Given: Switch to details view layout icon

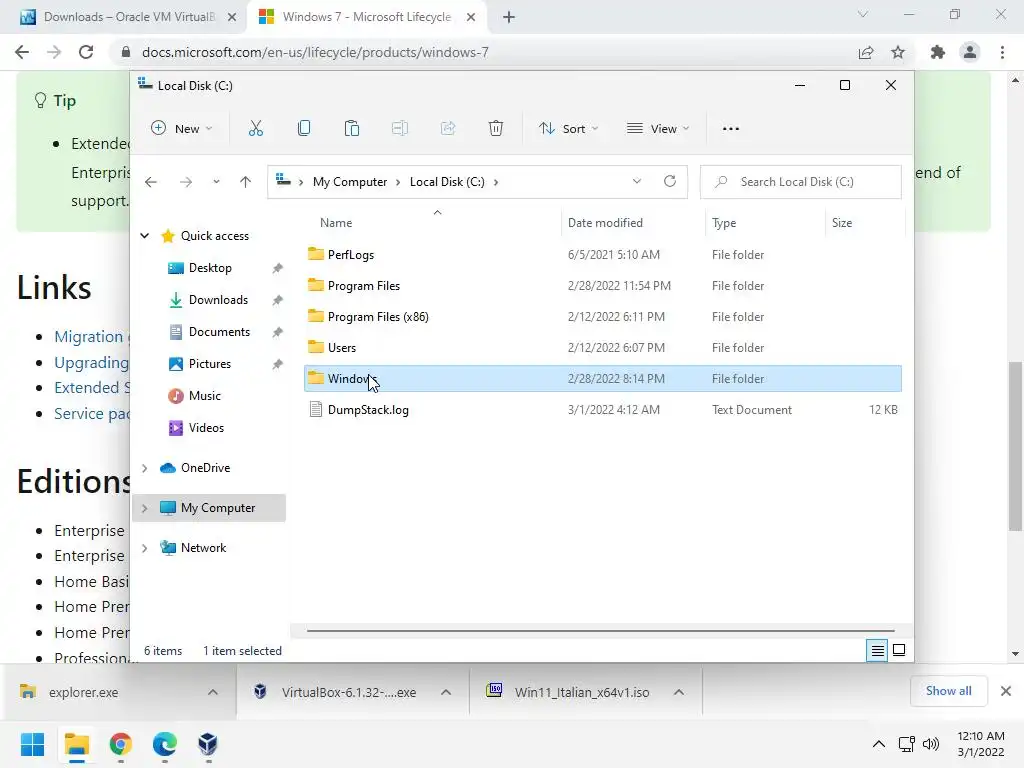Looking at the screenshot, I should point(877,650).
